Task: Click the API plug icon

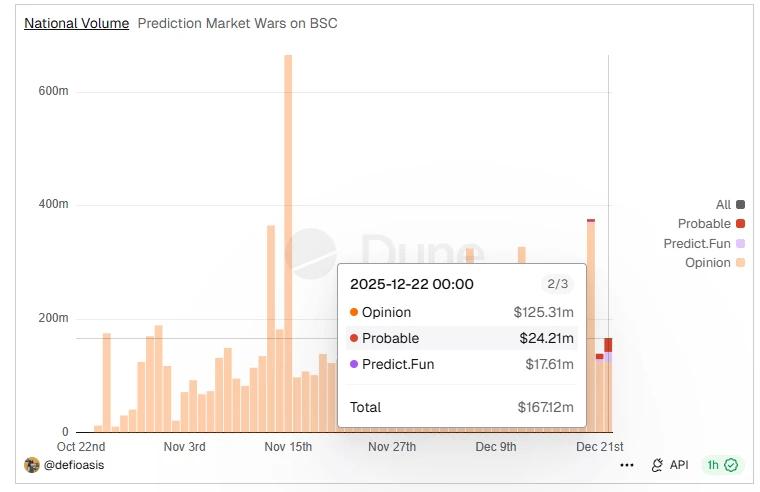Action: 657,465
